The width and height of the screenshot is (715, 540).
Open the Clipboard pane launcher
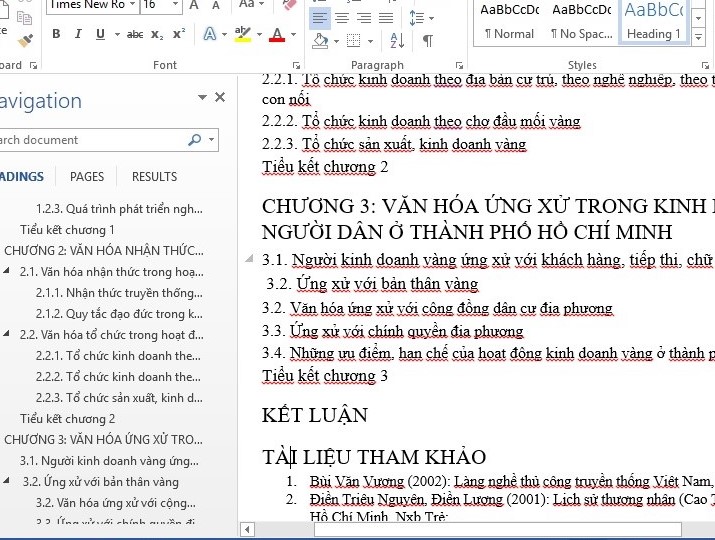(33, 65)
